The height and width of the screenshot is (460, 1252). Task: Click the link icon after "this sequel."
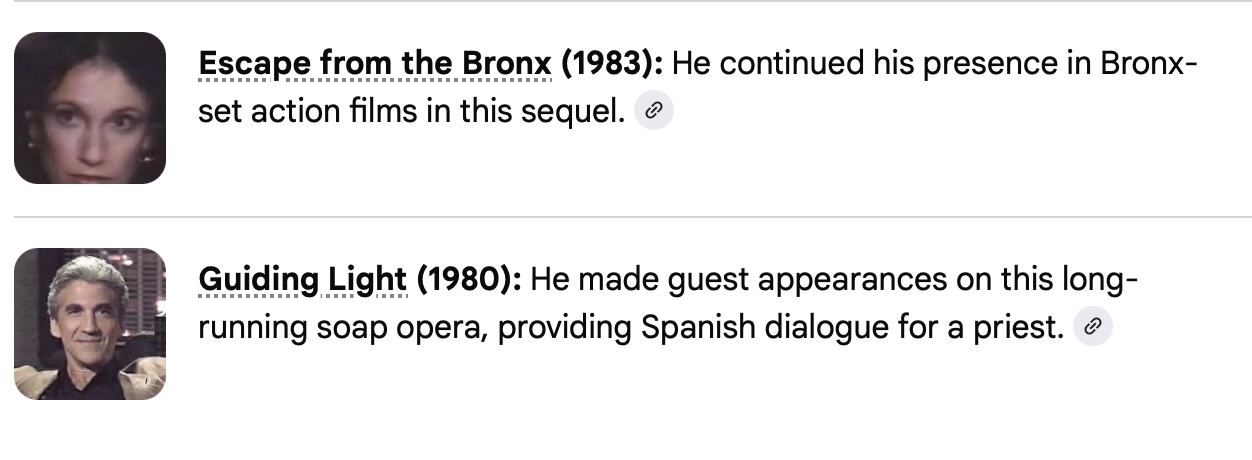(654, 111)
